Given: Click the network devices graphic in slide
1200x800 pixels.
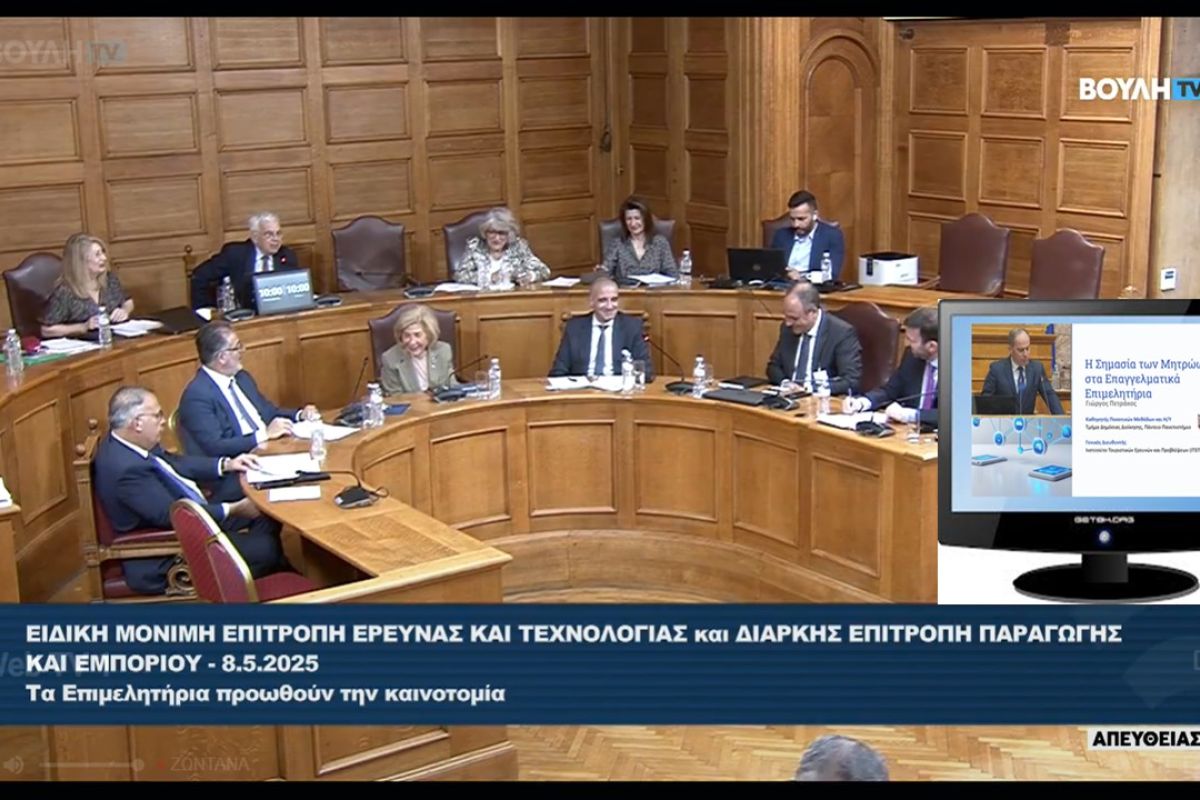Looking at the screenshot, I should (x=1022, y=455).
